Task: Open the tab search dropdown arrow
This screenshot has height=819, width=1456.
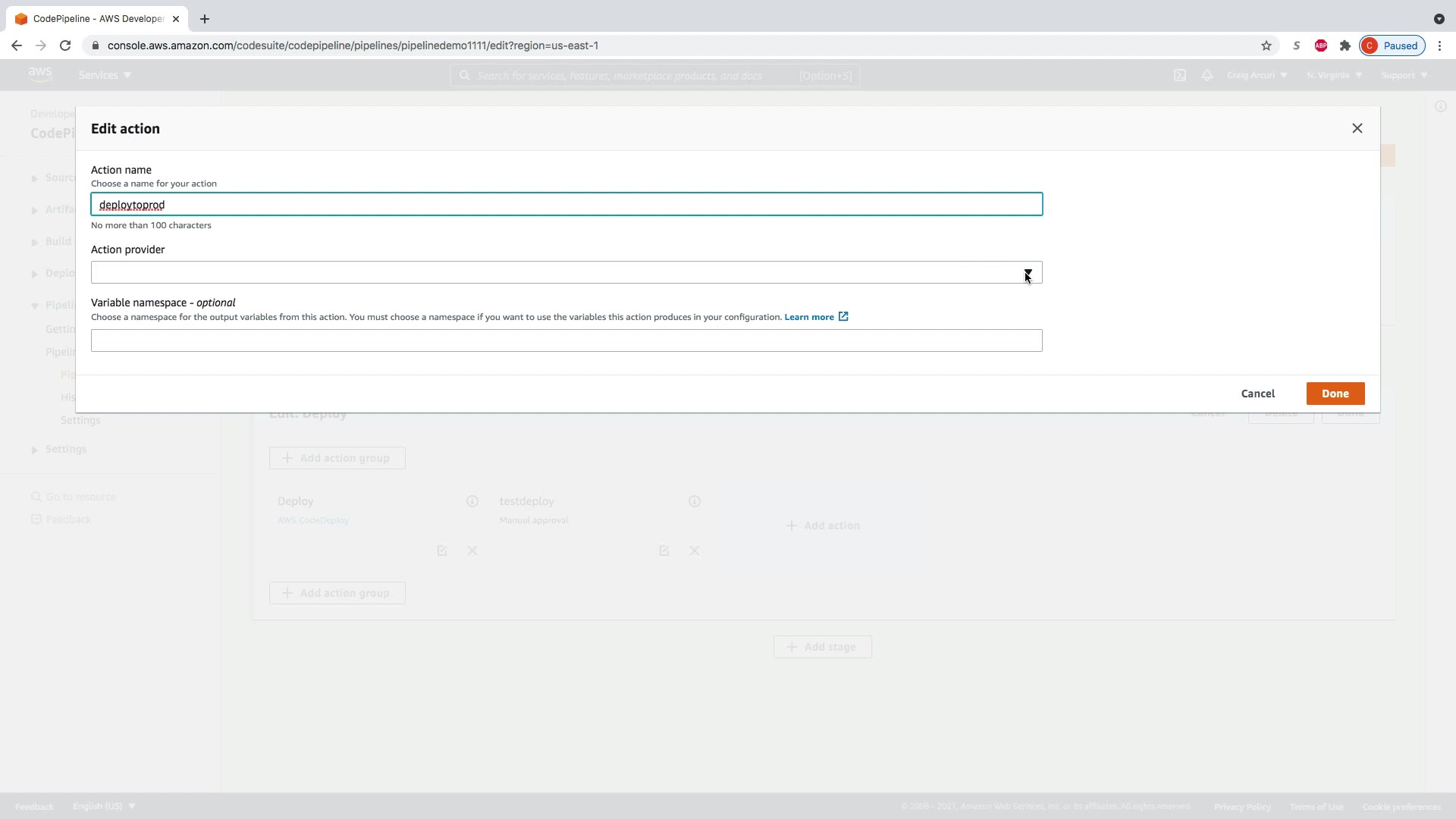Action: 1439,19
